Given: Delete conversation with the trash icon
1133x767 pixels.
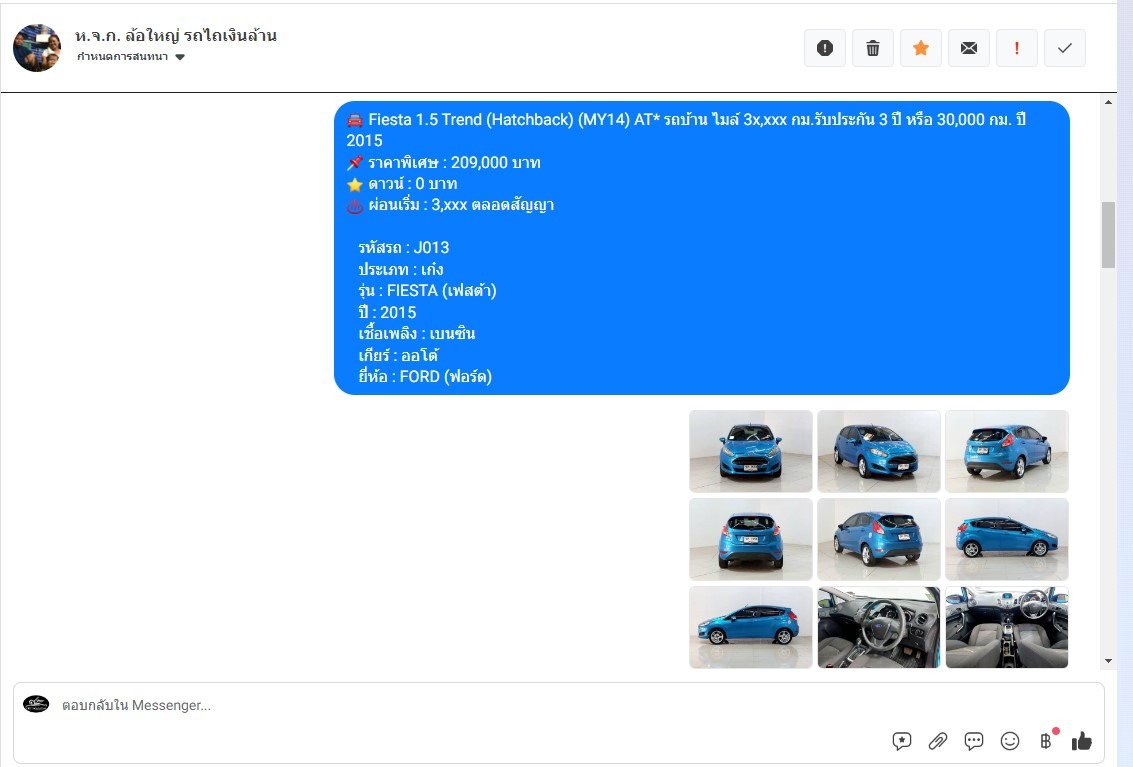Looking at the screenshot, I should click(x=873, y=48).
